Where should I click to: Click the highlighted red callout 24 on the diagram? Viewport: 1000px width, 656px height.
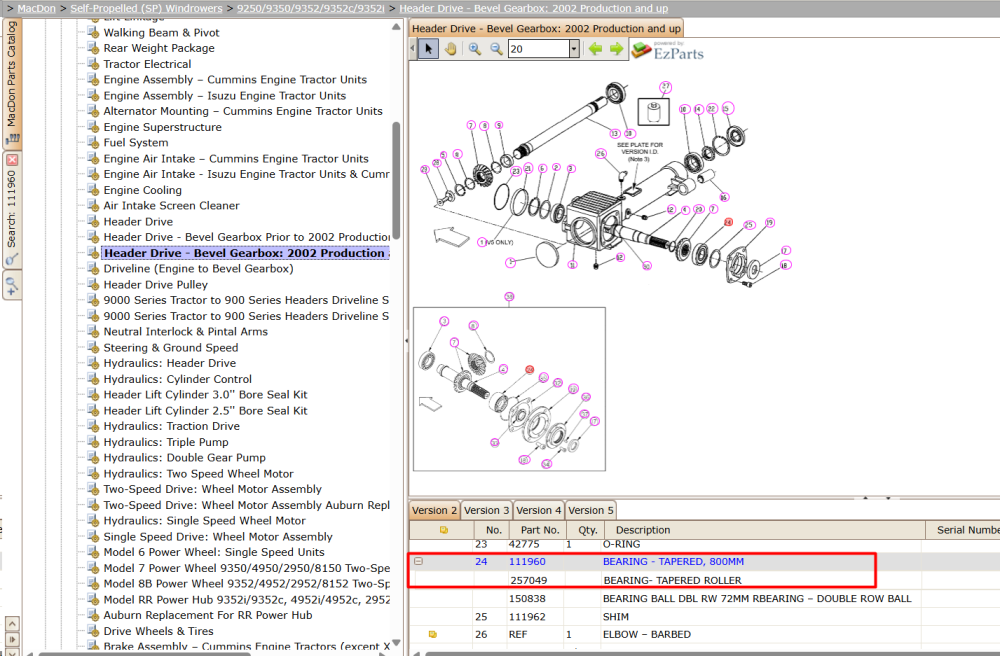728,222
